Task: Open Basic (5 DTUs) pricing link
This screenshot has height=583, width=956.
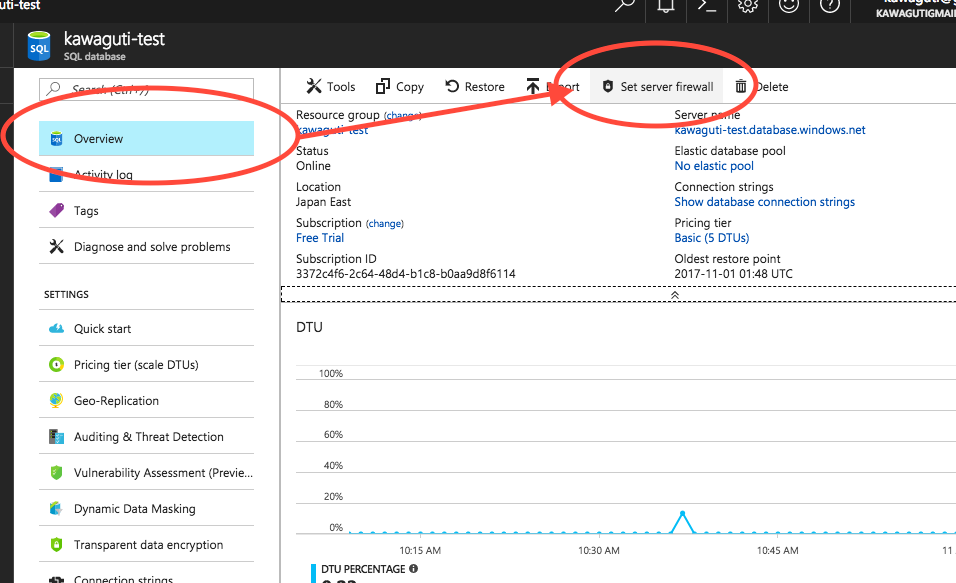Action: (x=712, y=238)
